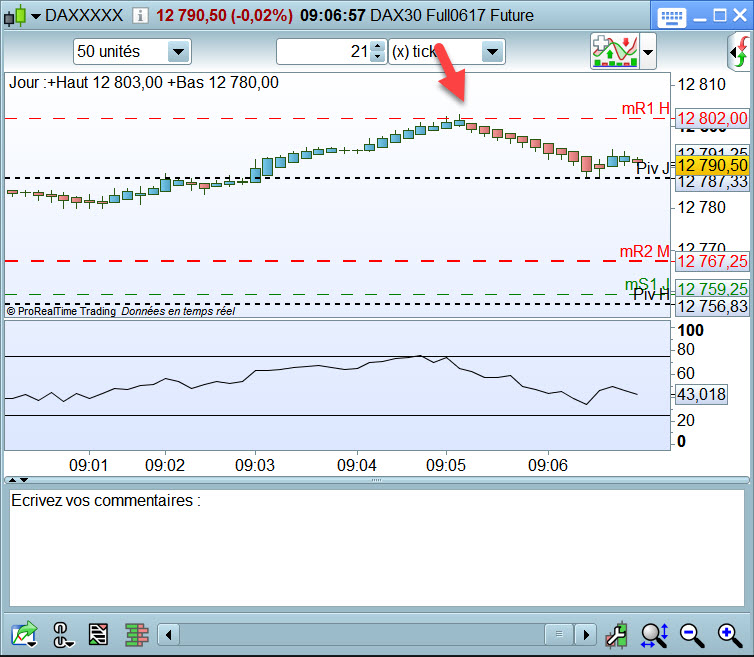Click the scroll right arrow button
The height and width of the screenshot is (657, 754).
(x=586, y=635)
